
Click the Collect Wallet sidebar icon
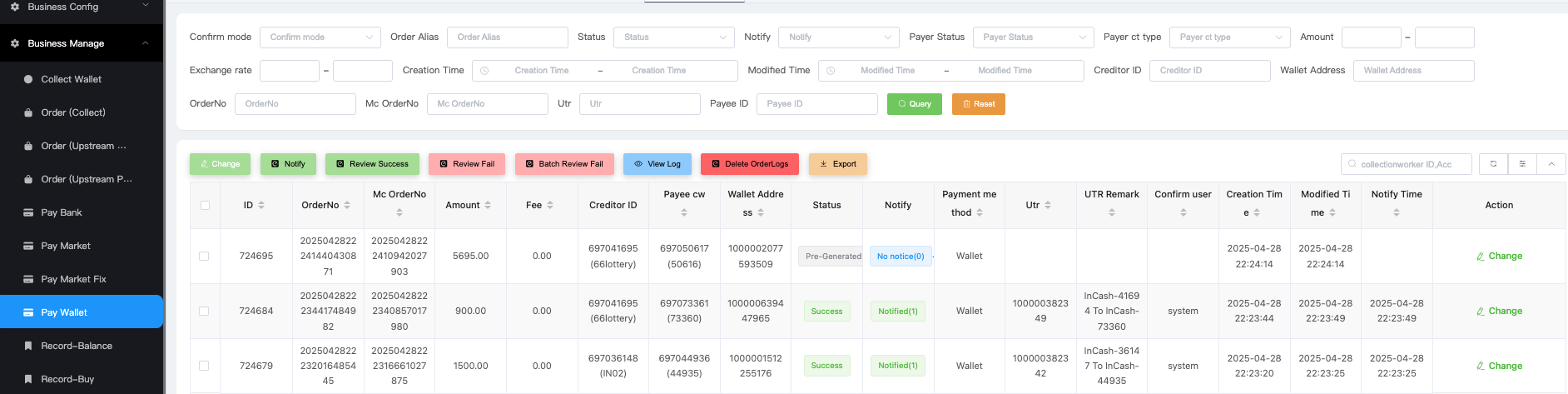(28, 79)
